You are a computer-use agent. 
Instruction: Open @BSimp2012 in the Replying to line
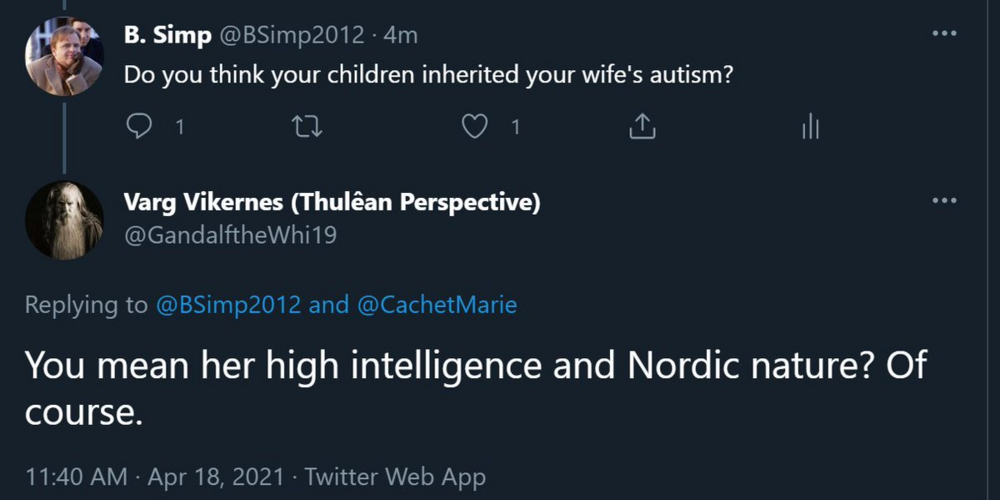point(228,305)
